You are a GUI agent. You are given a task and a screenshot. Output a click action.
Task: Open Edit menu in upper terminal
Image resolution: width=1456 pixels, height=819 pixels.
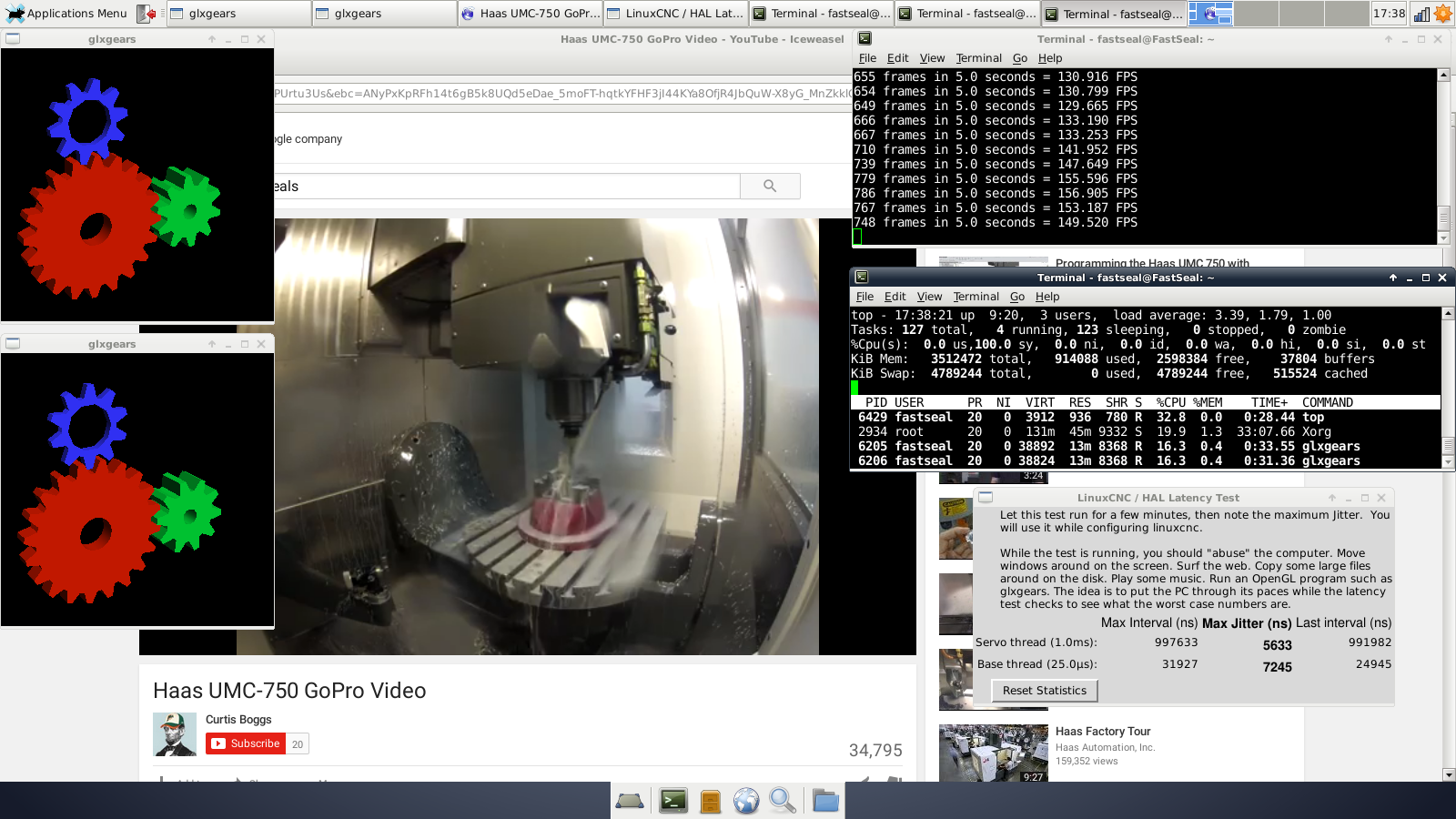897,58
